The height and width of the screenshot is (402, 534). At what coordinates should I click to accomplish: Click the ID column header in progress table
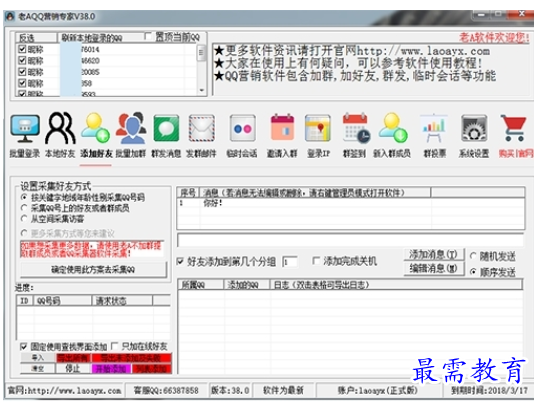pyautogui.click(x=25, y=301)
